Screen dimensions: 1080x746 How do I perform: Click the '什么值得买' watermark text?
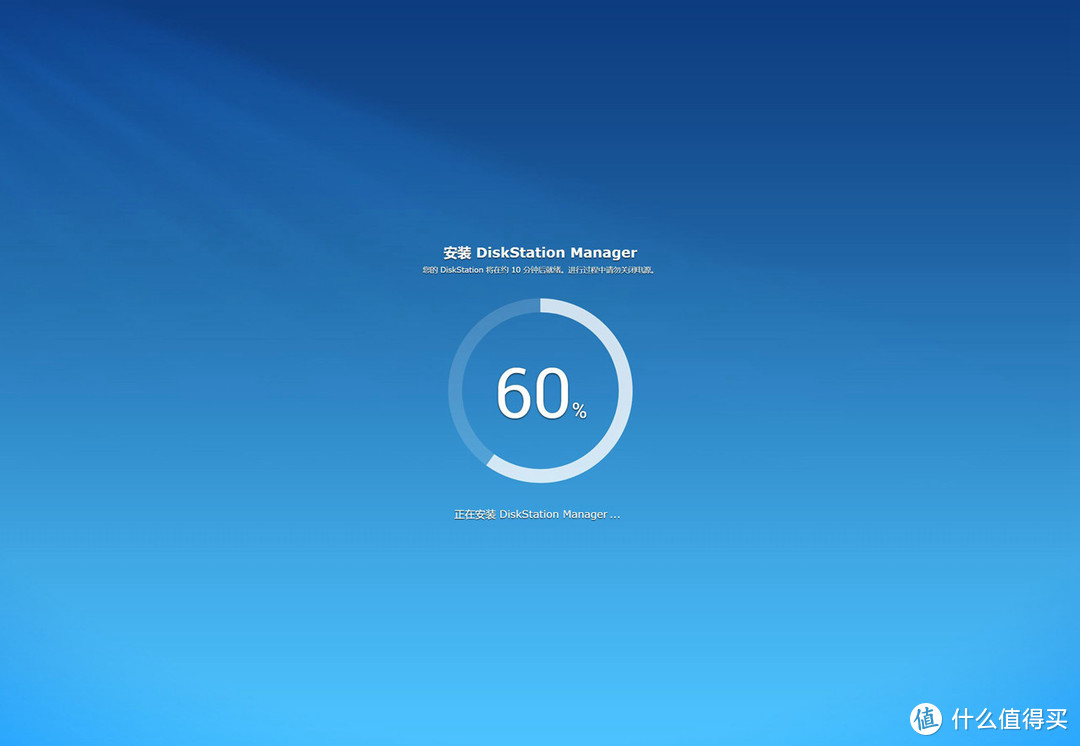[1008, 718]
